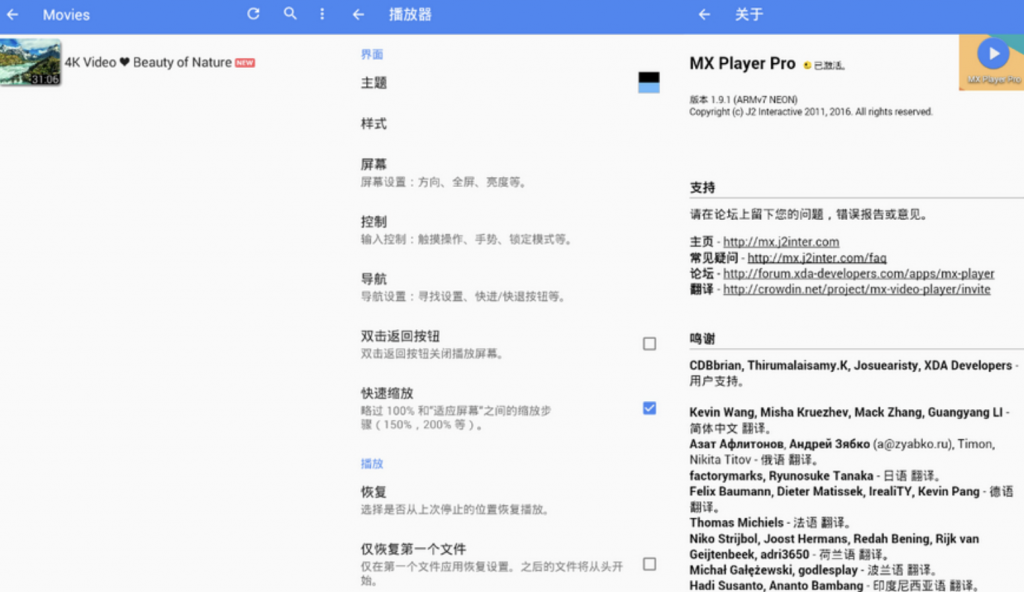1024x592 pixels.
Task: Click the 关于 title in the toolbar
Action: [749, 14]
